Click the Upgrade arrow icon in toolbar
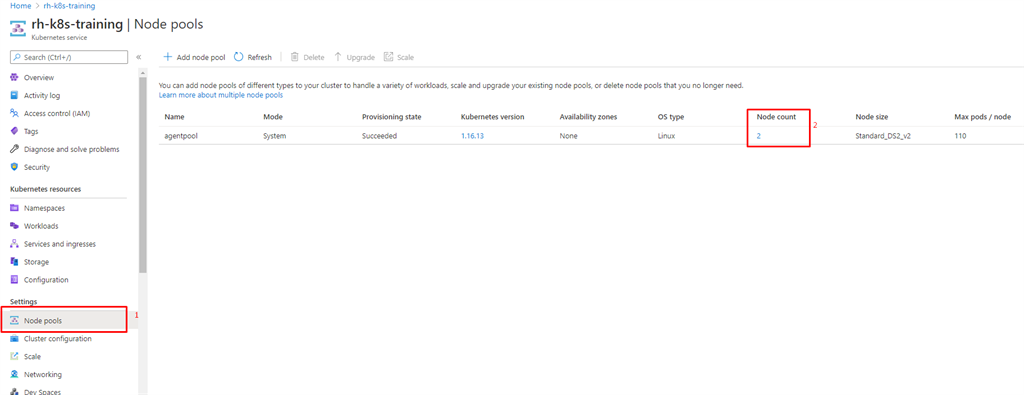Viewport: 1024px width, 395px height. pyautogui.click(x=338, y=57)
